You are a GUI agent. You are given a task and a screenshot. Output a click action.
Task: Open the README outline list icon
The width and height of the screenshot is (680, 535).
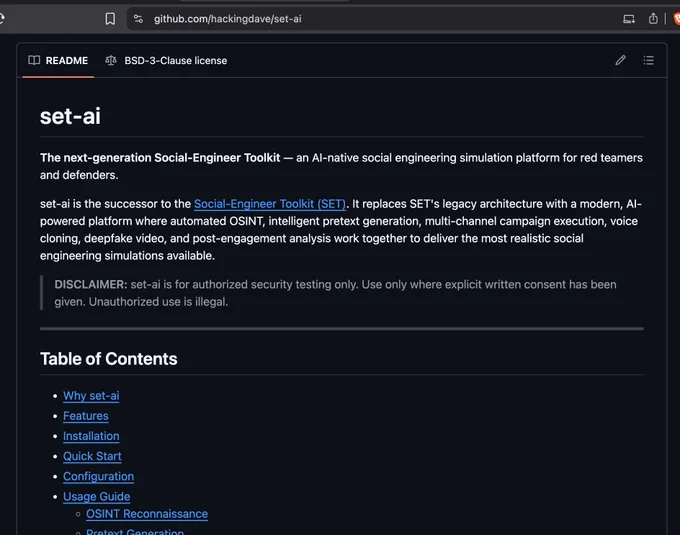tap(648, 60)
